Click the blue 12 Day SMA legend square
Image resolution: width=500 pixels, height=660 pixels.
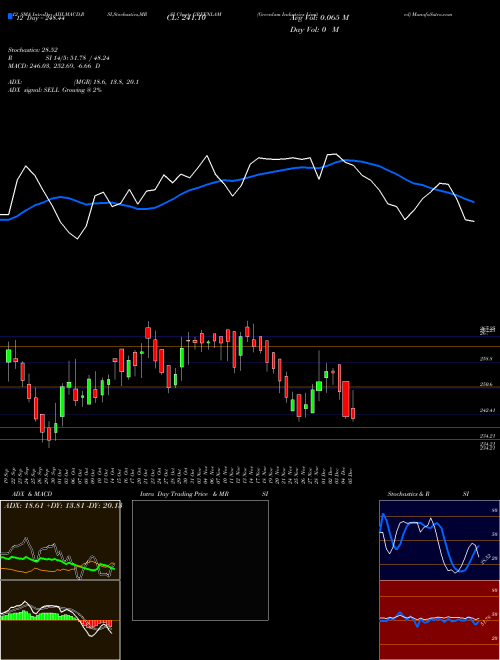(x=10, y=17)
